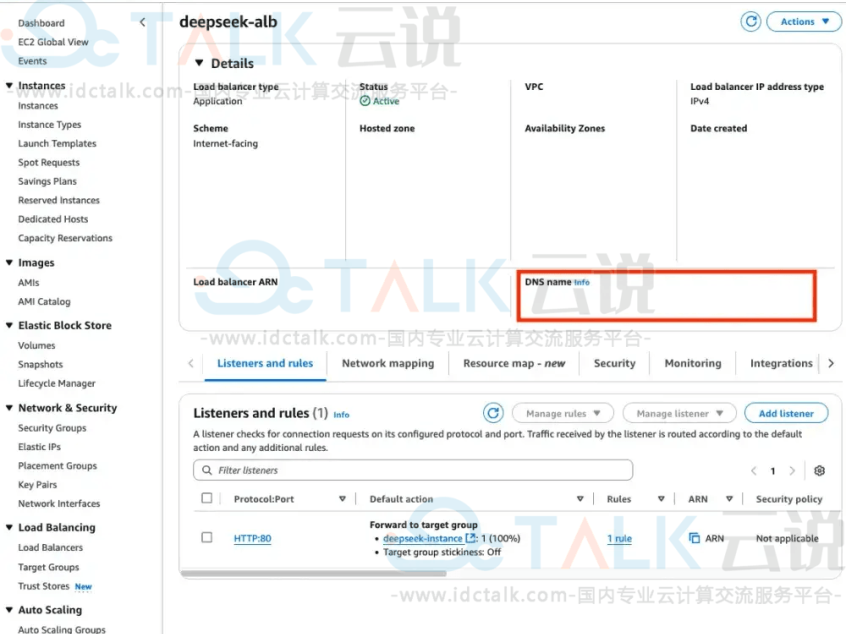Go to next page of listeners
The height and width of the screenshot is (634, 846).
[792, 471]
